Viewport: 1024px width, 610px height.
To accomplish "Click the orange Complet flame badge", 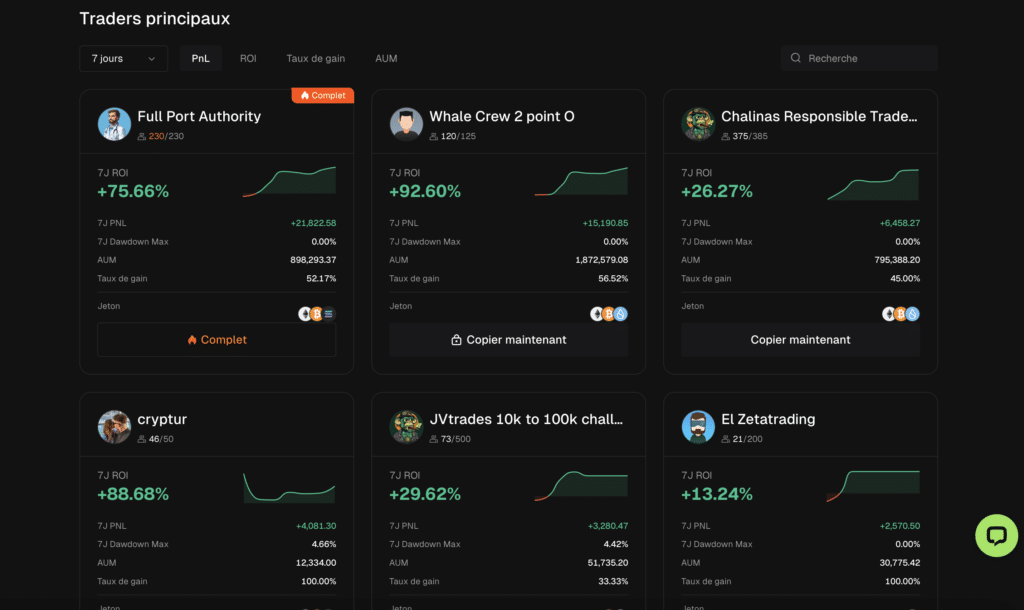I will pyautogui.click(x=323, y=95).
